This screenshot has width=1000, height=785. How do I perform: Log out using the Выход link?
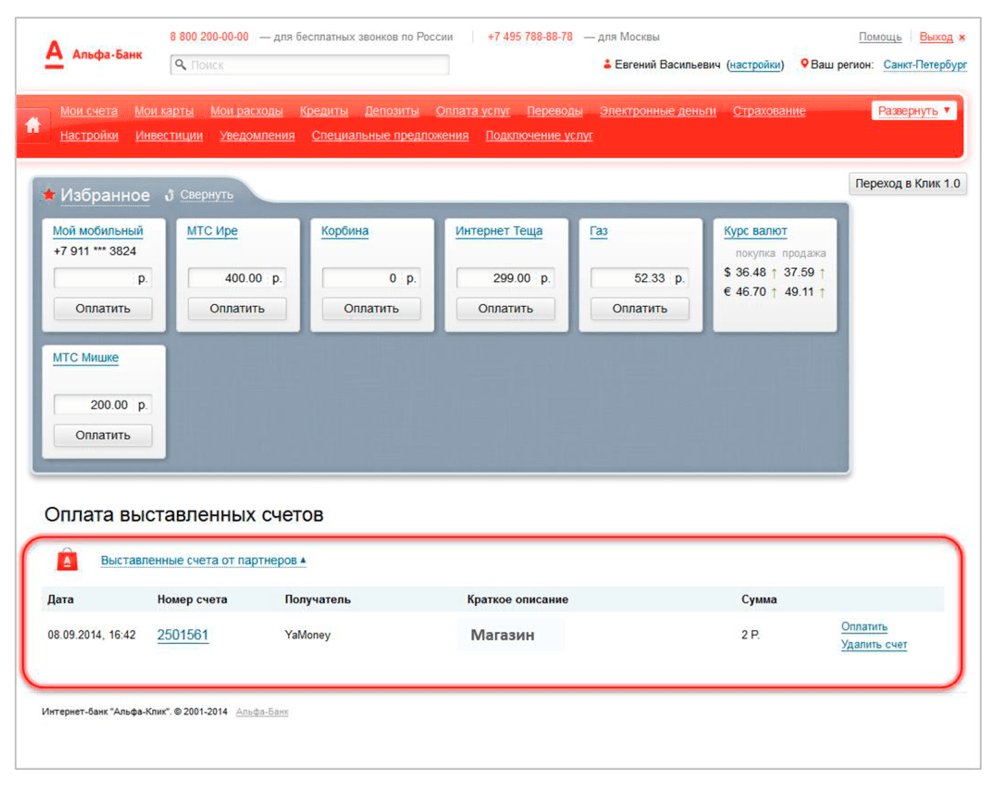[936, 37]
